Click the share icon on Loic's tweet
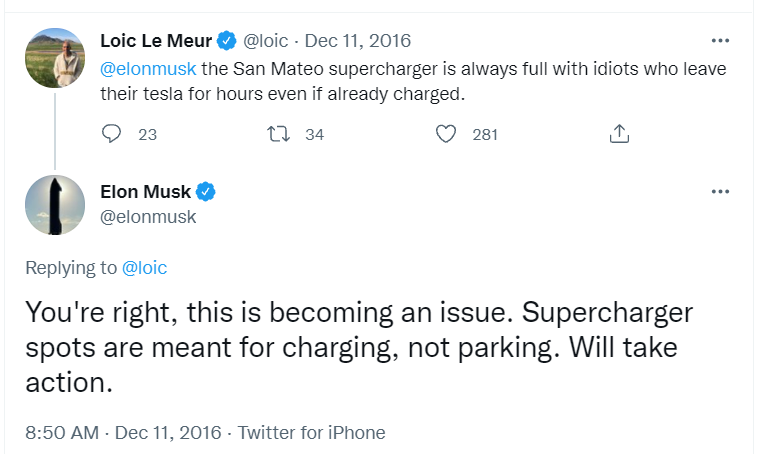 pyautogui.click(x=619, y=134)
